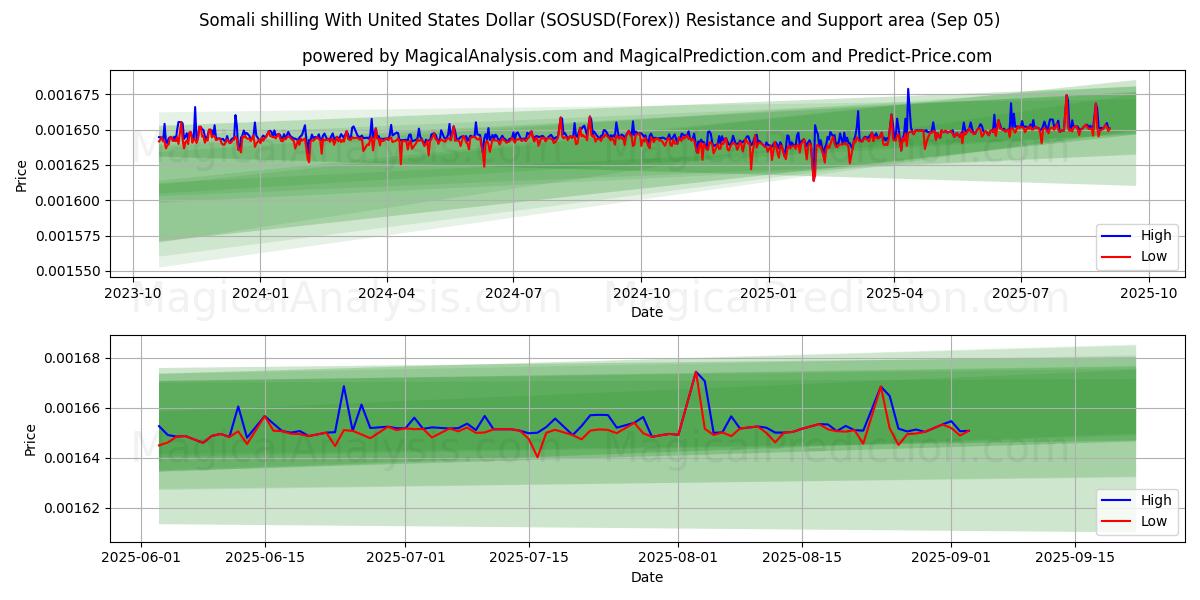
Task: Click the 2024-10 date label
Action: 641,294
